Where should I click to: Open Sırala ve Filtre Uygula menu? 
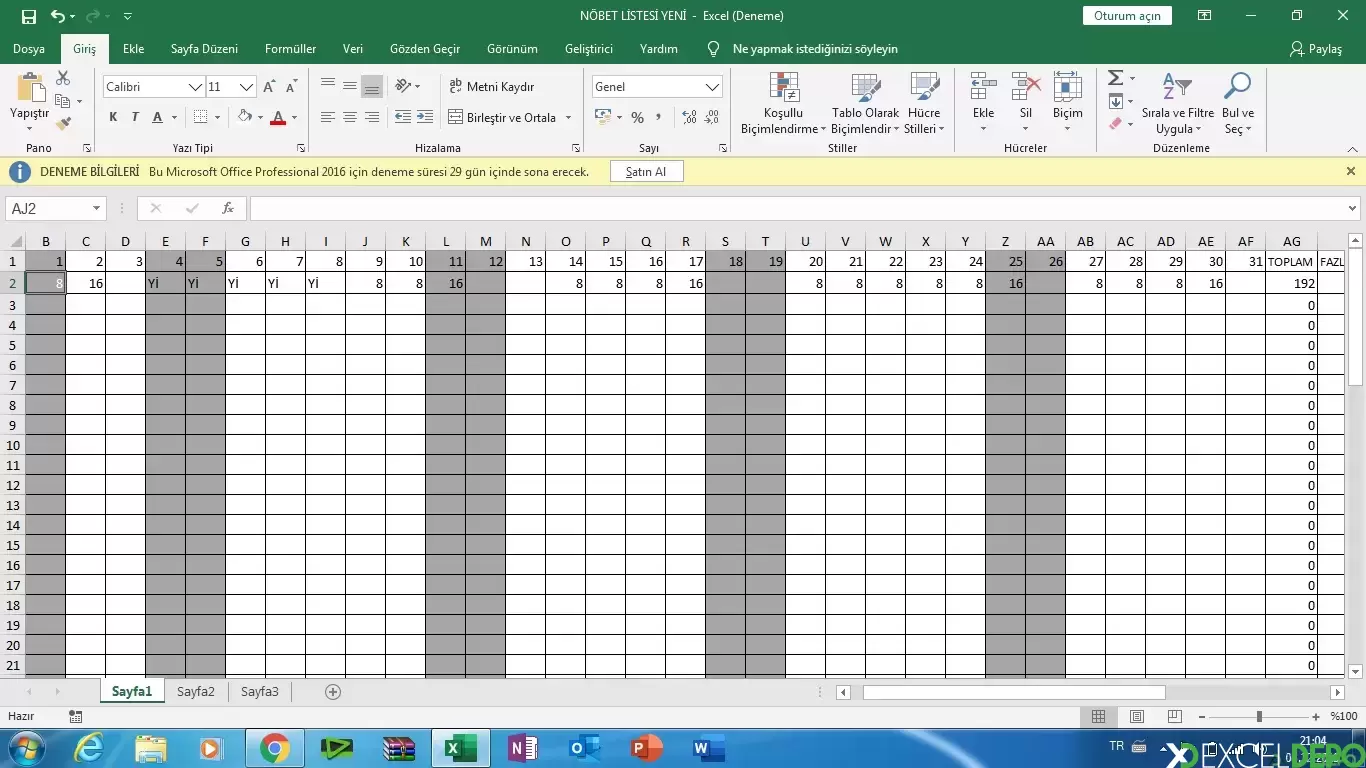tap(1178, 103)
